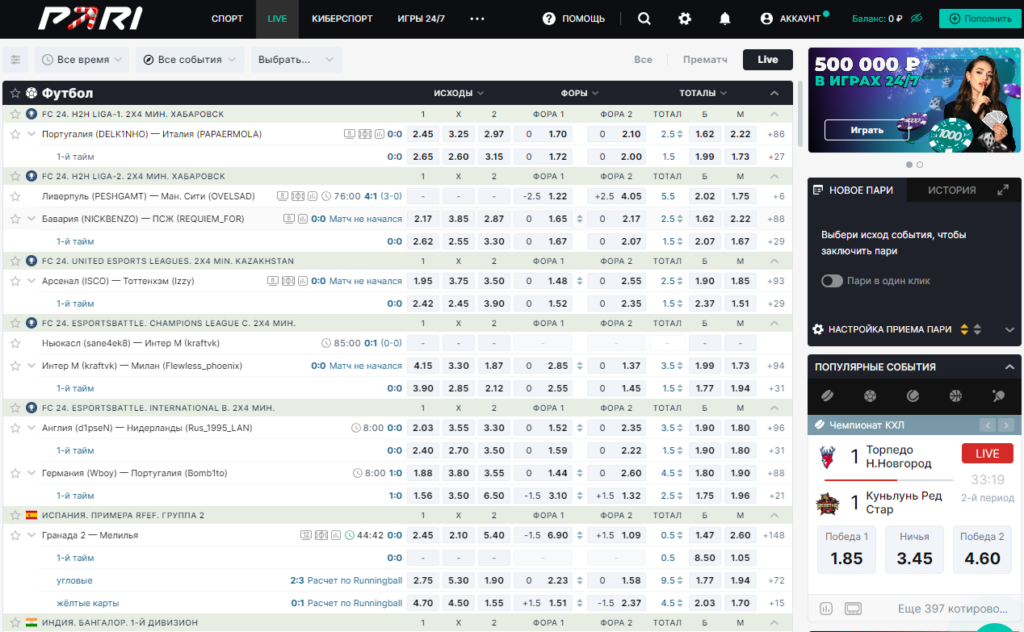This screenshot has height=632, width=1024.
Task: Open +148 more markets for Гранада 2
Action: pyautogui.click(x=774, y=535)
